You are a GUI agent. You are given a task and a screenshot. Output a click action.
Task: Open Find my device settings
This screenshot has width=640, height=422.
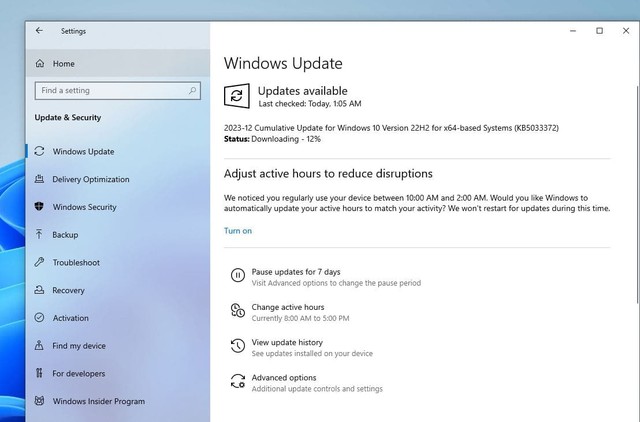(118, 346)
